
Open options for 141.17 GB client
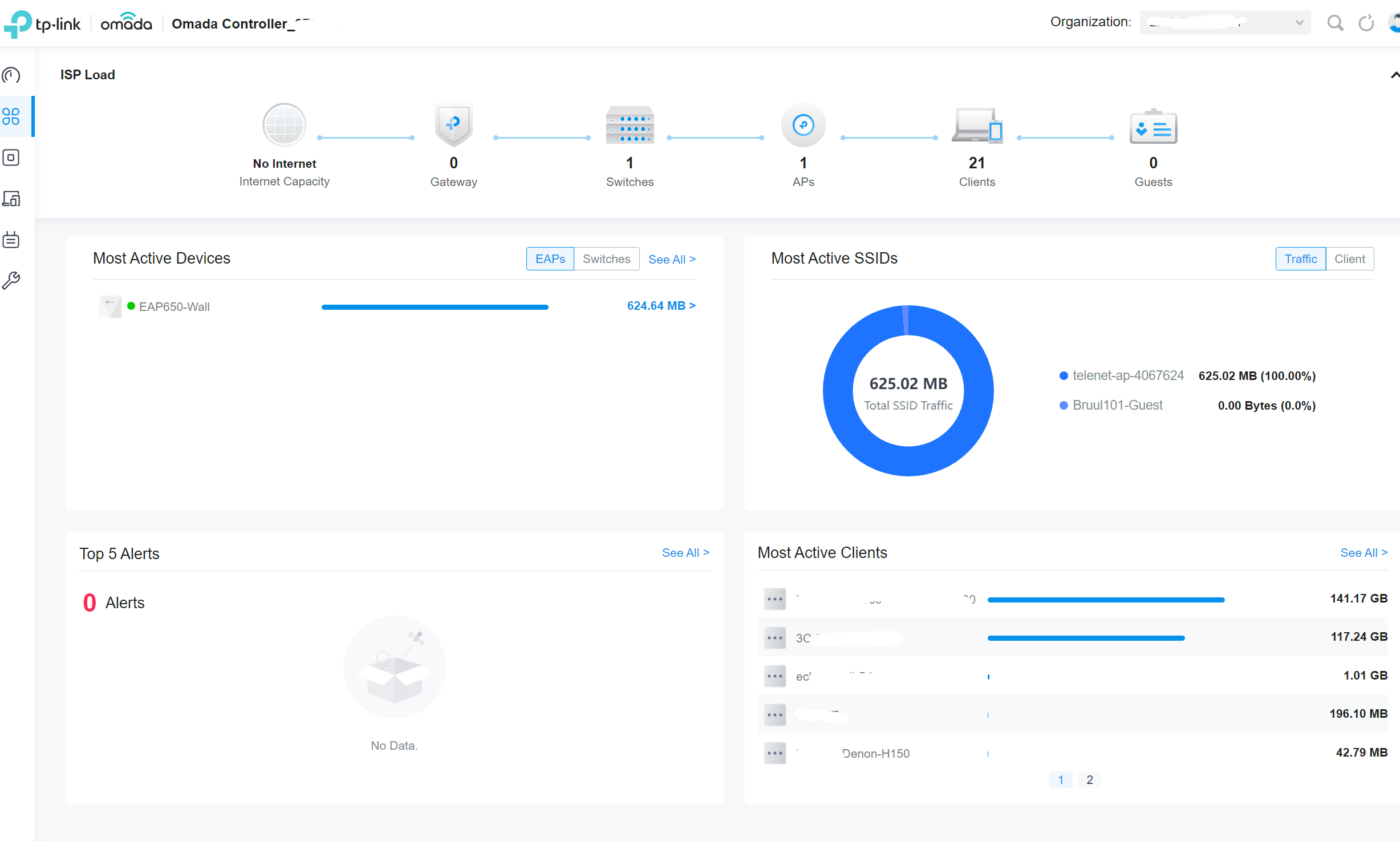(x=774, y=599)
